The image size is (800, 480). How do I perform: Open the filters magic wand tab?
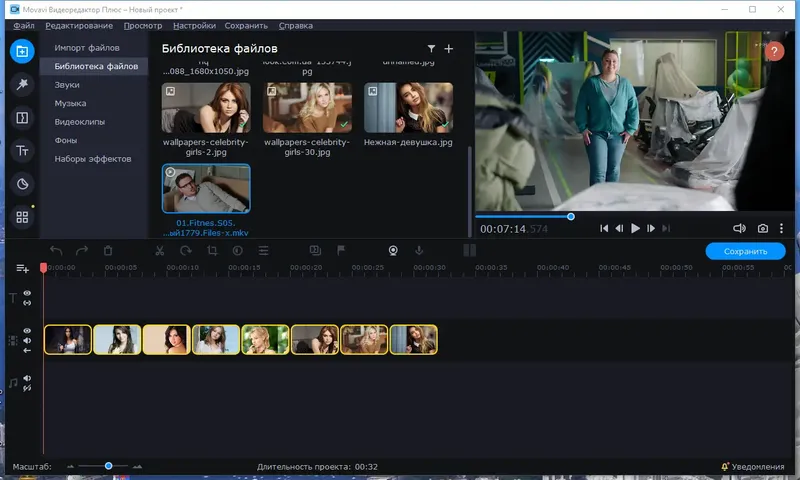(x=22, y=84)
